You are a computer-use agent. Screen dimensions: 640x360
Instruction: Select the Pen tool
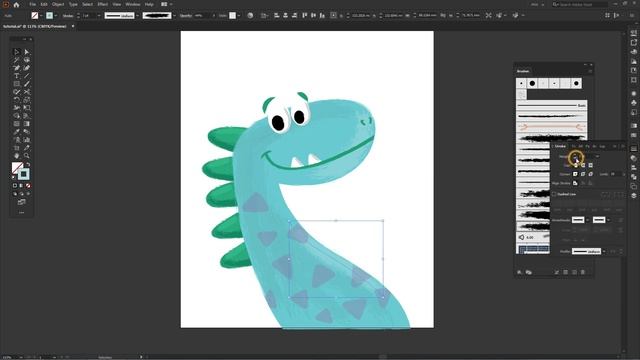(x=16, y=68)
